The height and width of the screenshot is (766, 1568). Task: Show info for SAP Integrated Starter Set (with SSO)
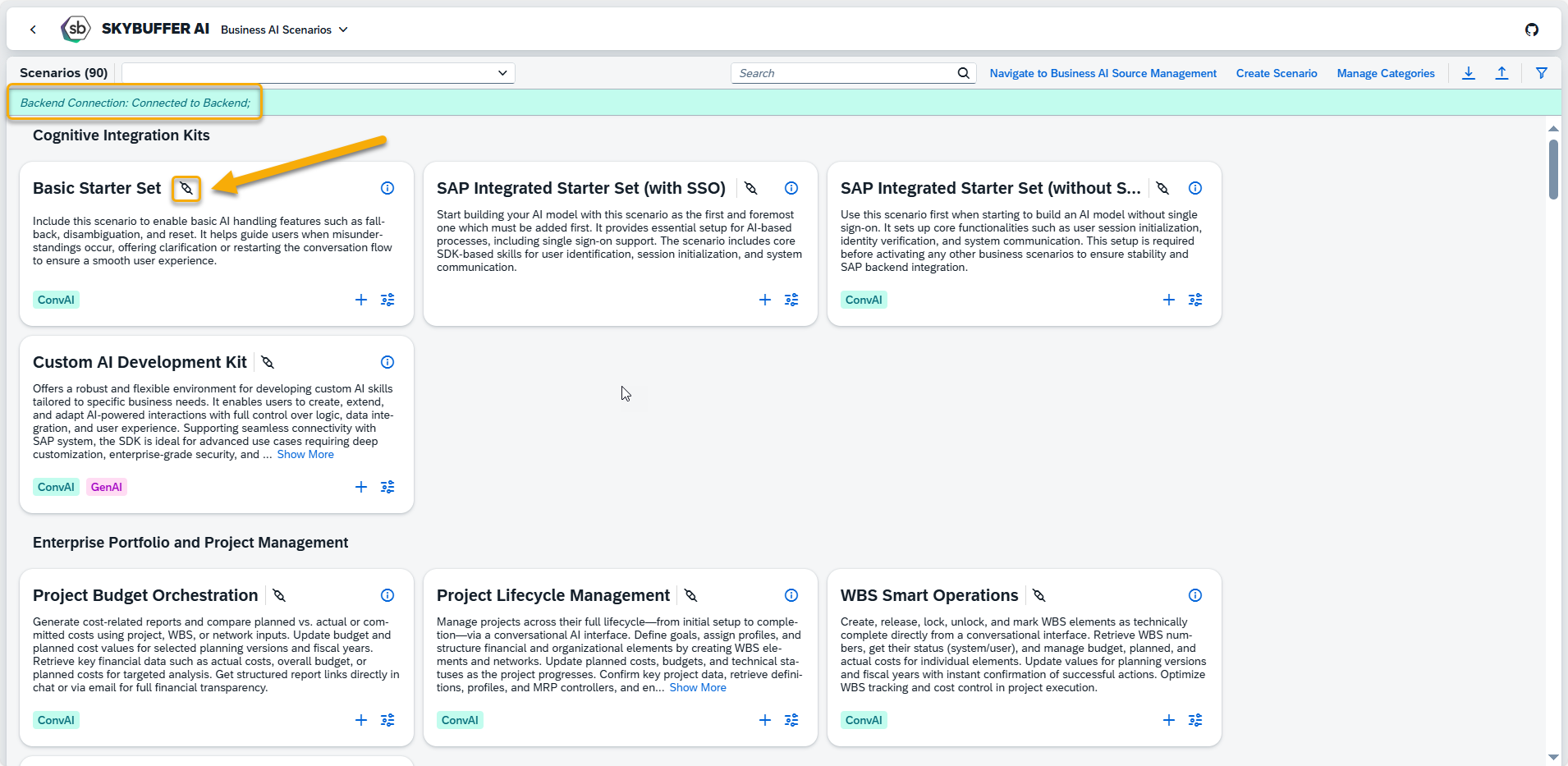[x=791, y=188]
